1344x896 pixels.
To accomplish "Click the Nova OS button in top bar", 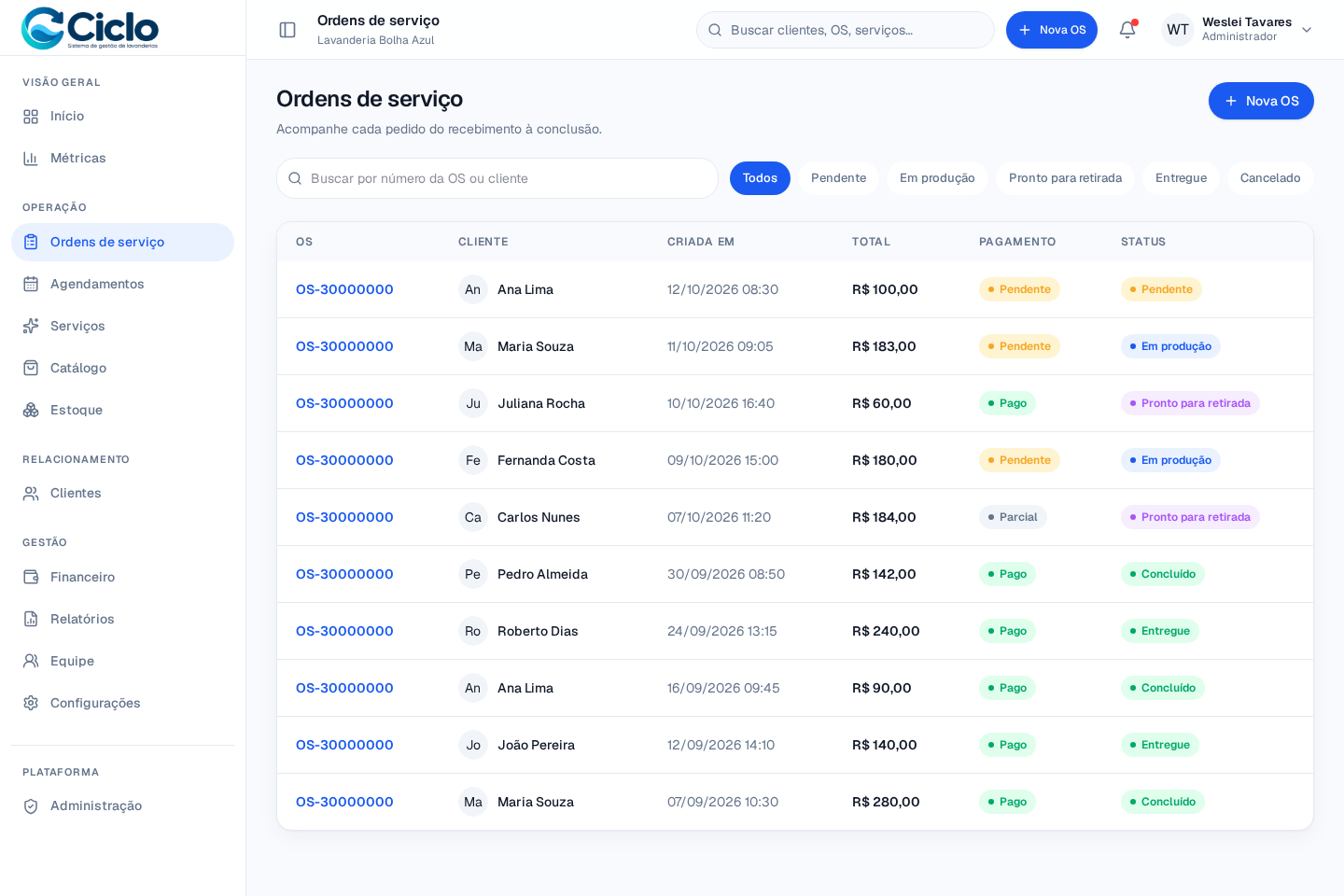I will pos(1052,30).
